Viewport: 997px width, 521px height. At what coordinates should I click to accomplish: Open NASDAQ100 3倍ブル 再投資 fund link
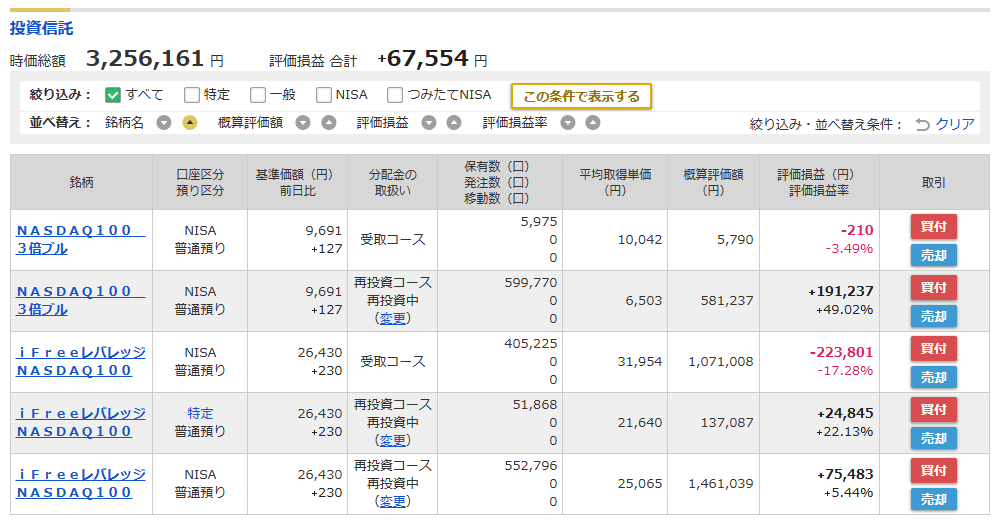point(80,300)
